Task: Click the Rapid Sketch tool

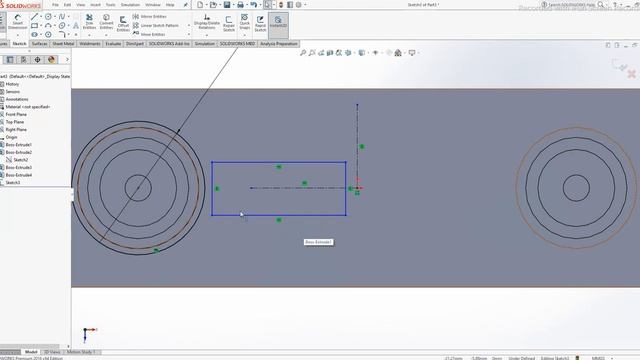Action: pyautogui.click(x=260, y=24)
